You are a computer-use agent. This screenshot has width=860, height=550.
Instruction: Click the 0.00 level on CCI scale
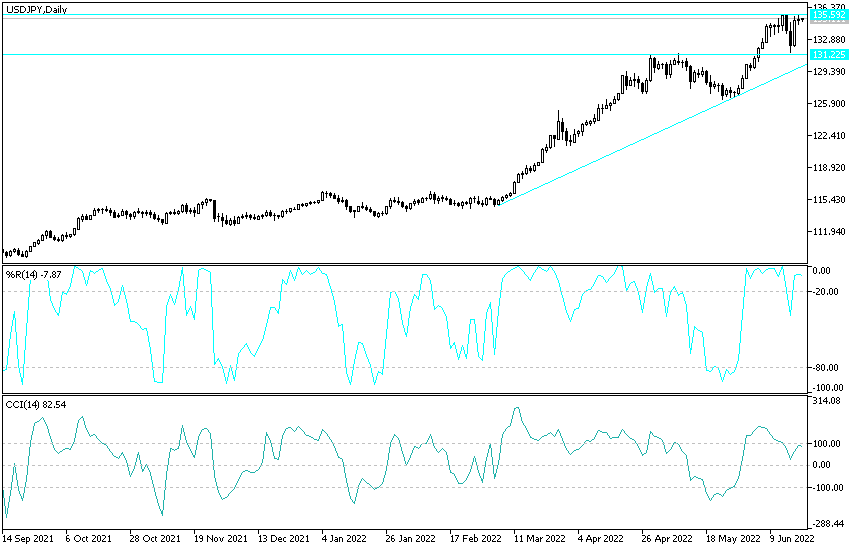point(822,464)
